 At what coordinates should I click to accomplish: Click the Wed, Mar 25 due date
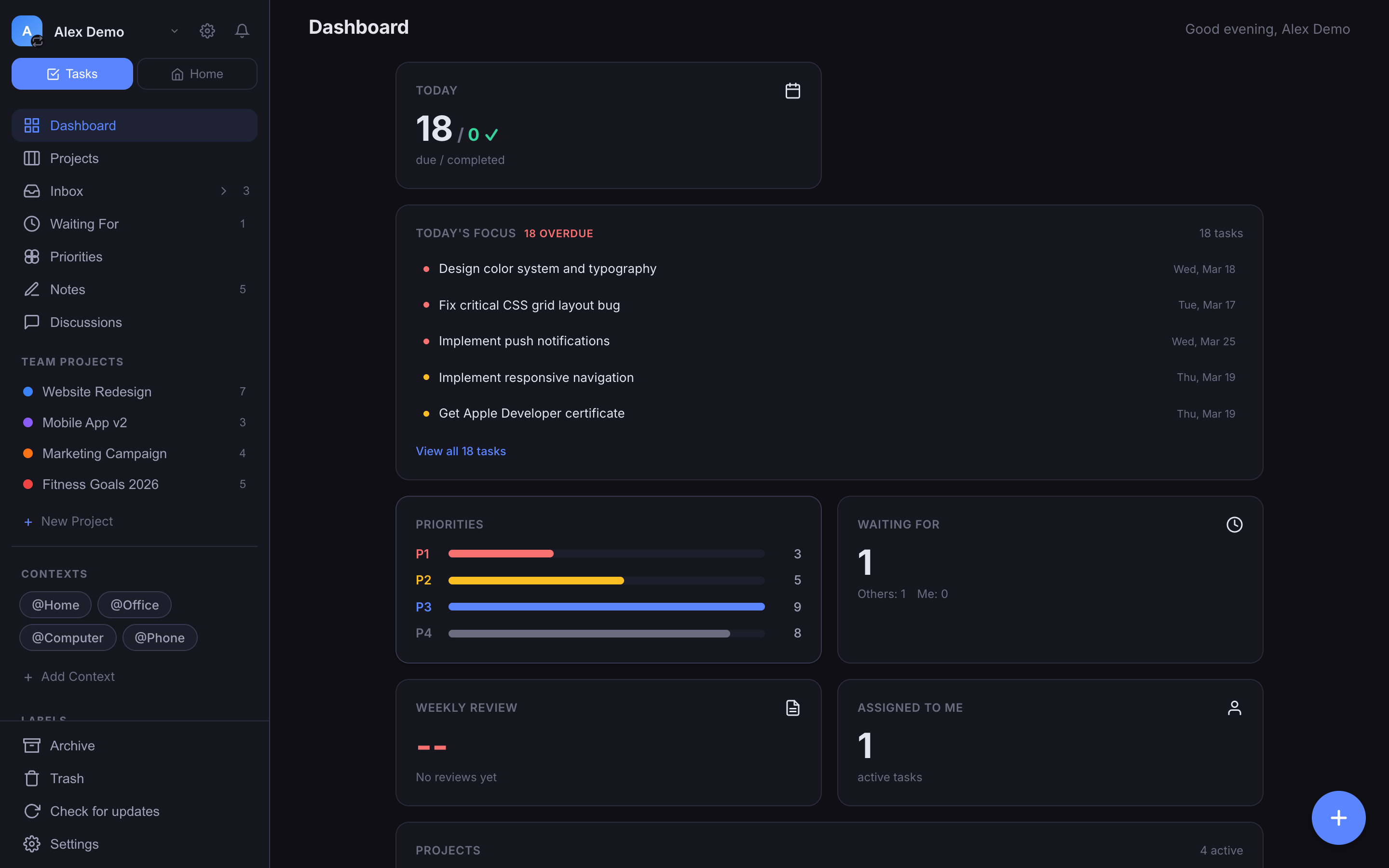coord(1204,341)
